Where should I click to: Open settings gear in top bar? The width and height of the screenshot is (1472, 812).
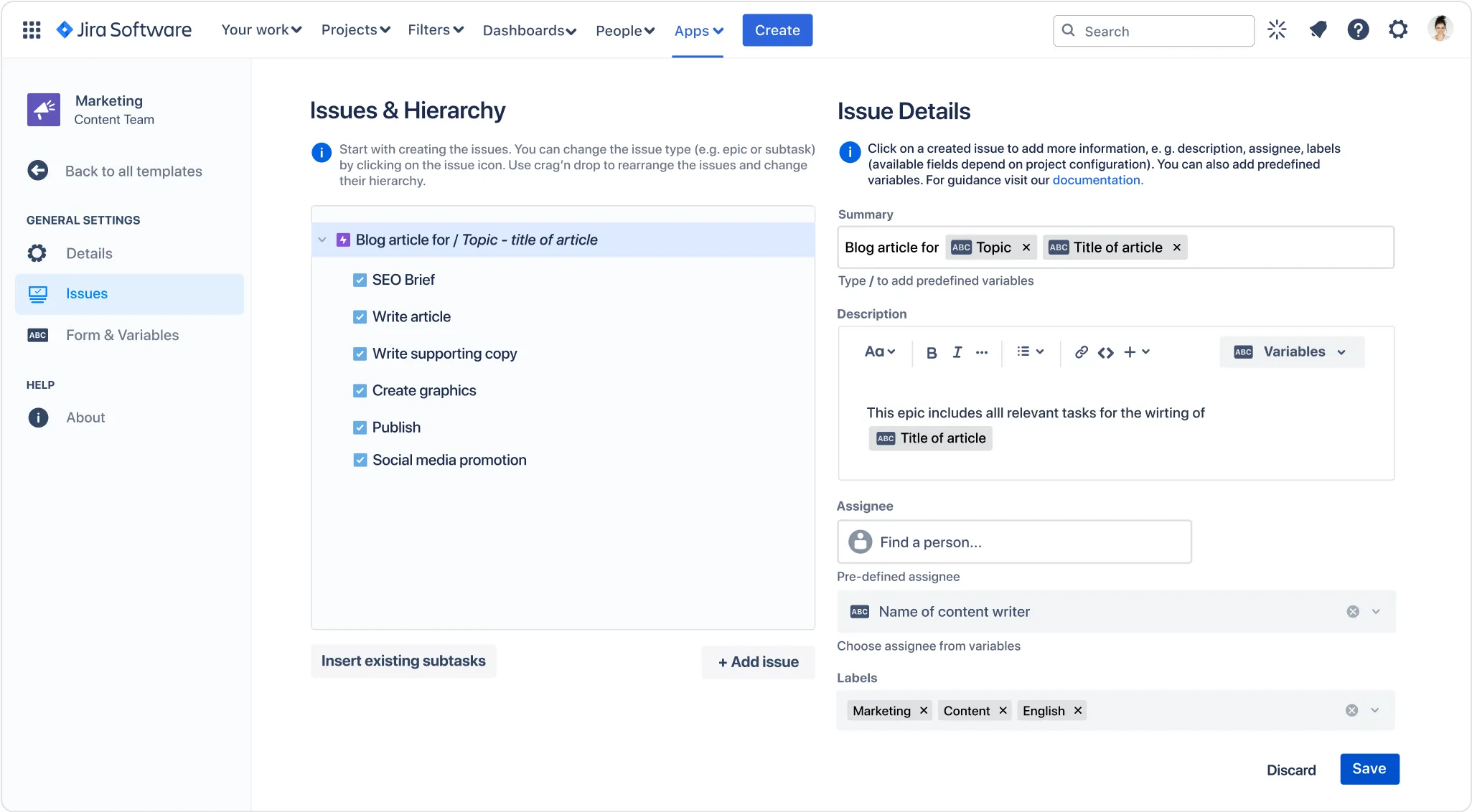[1398, 30]
